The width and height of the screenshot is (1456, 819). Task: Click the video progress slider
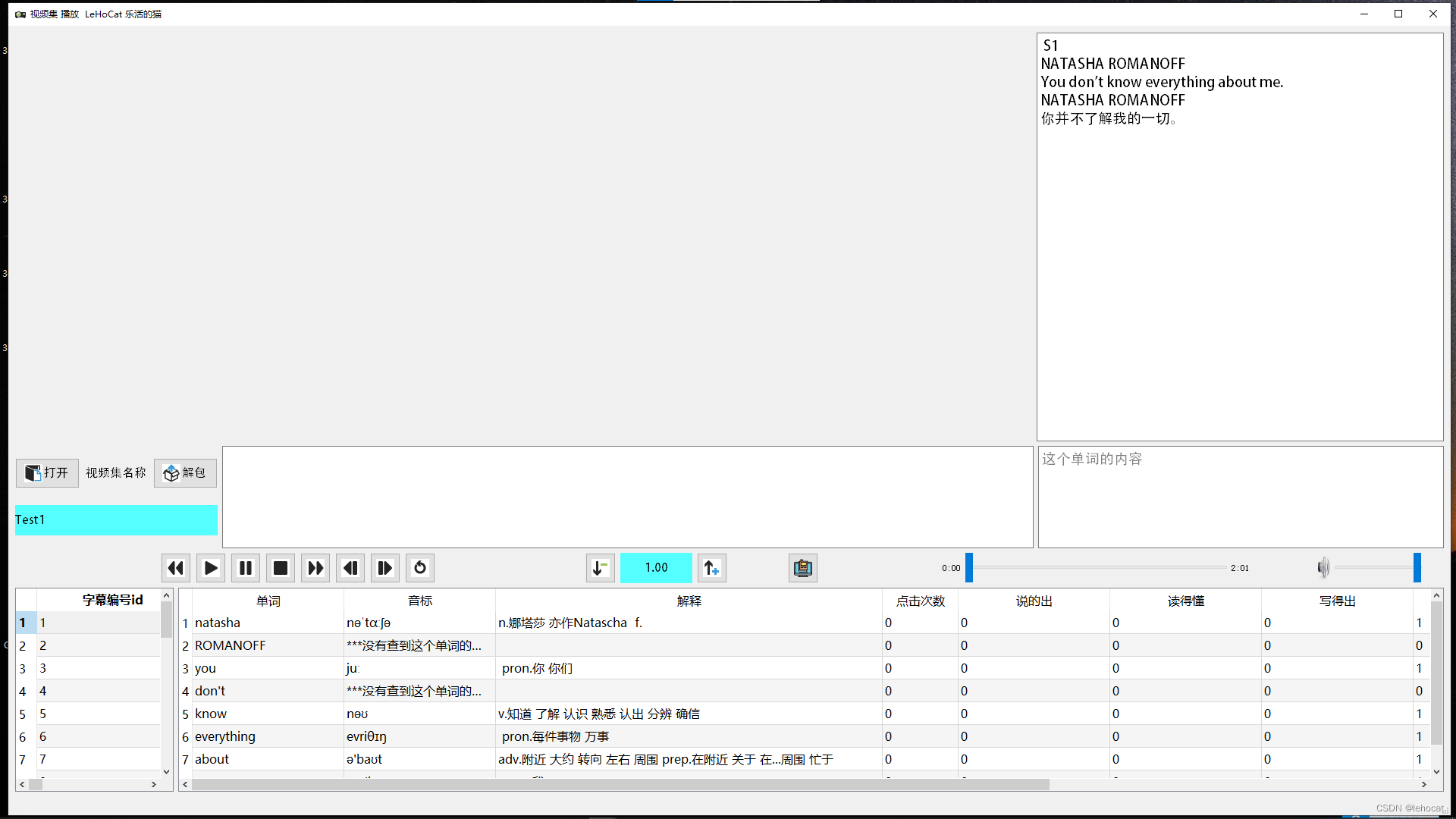coord(1098,568)
